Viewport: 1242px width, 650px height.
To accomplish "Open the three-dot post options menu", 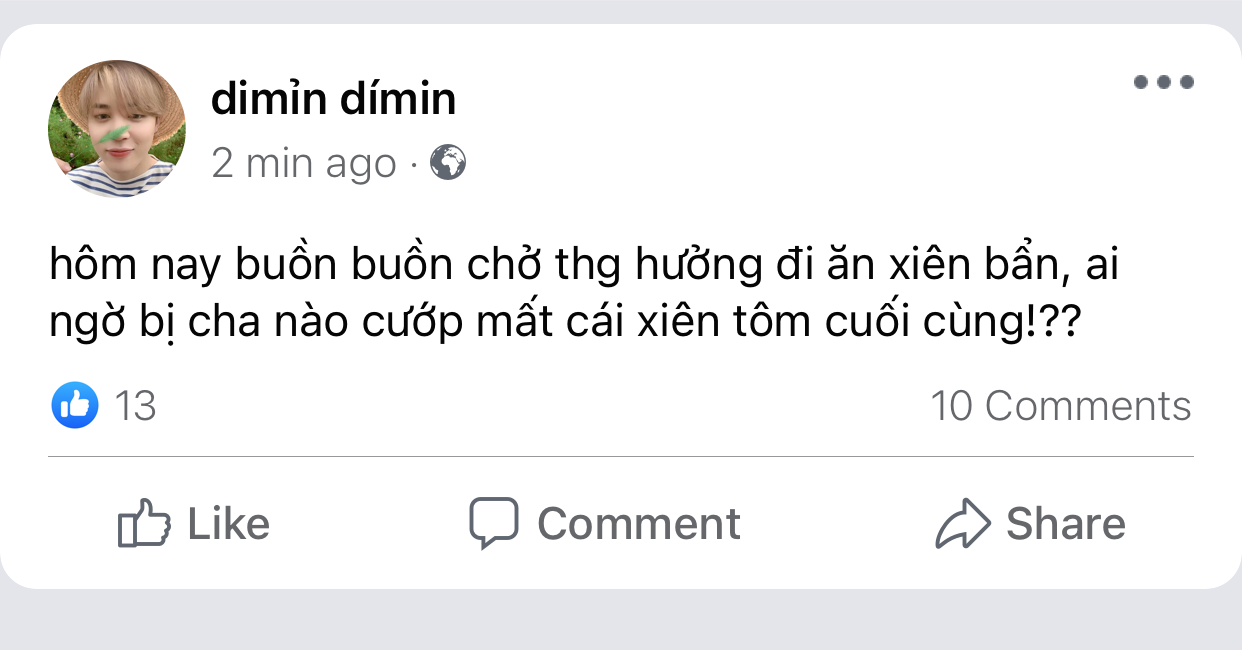I will pyautogui.click(x=1163, y=83).
